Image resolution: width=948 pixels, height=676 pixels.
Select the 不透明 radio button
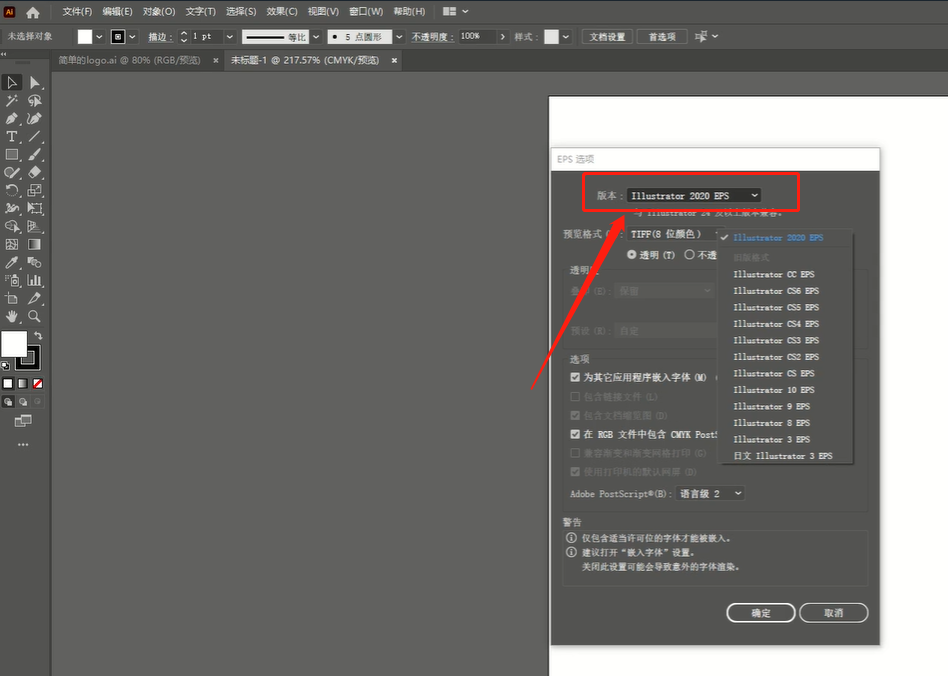pos(689,255)
